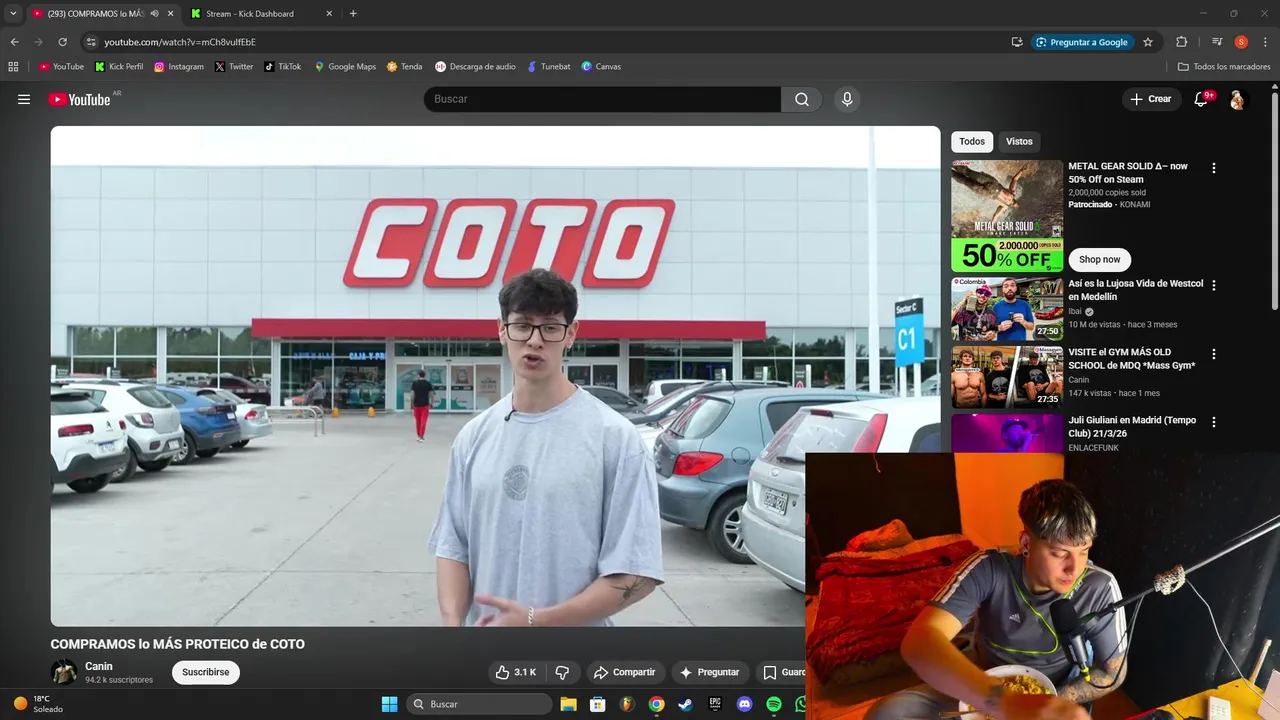Open the Windows Start menu
The image size is (1280, 720).
pos(390,704)
